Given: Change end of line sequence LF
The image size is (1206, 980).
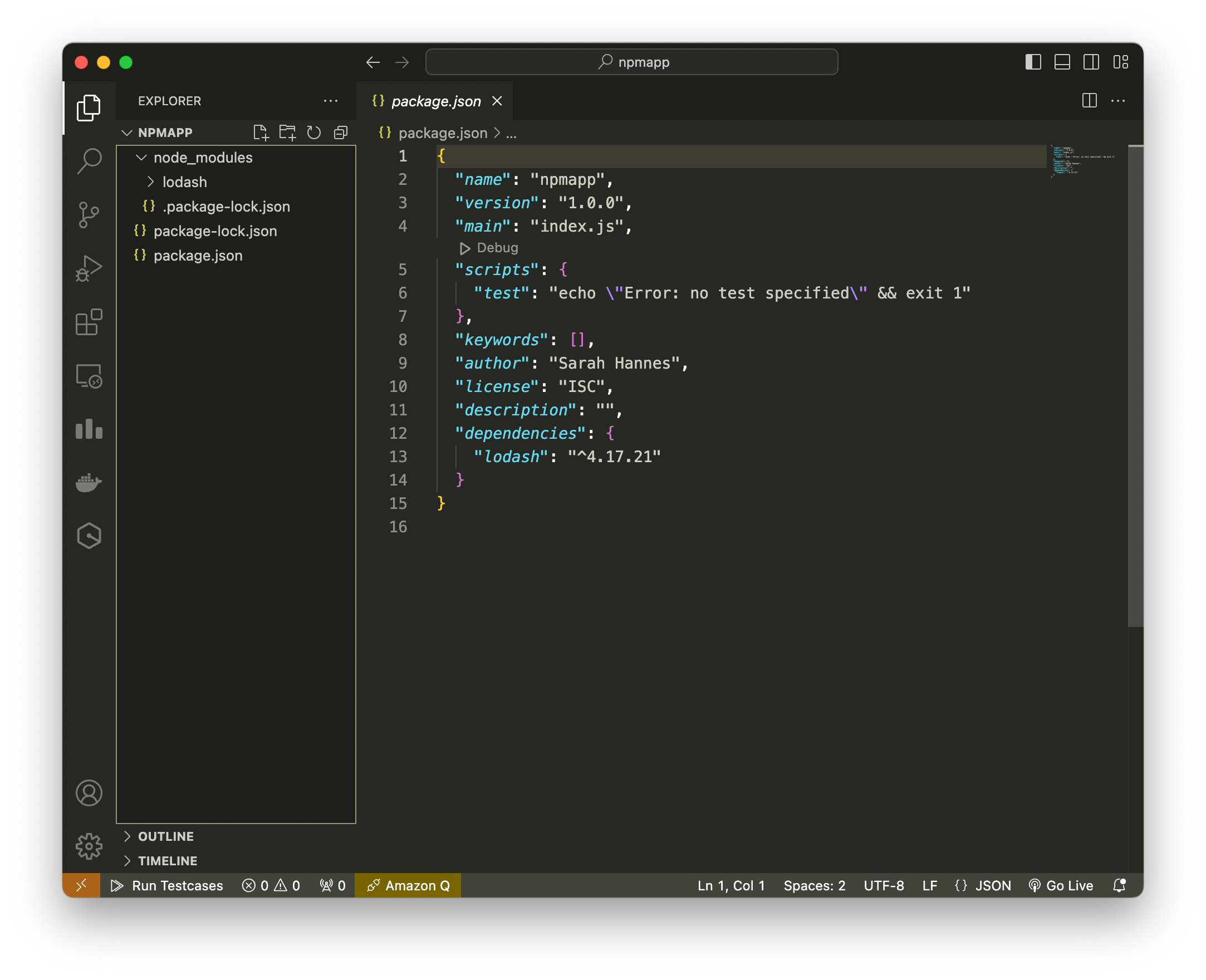Looking at the screenshot, I should click(929, 885).
